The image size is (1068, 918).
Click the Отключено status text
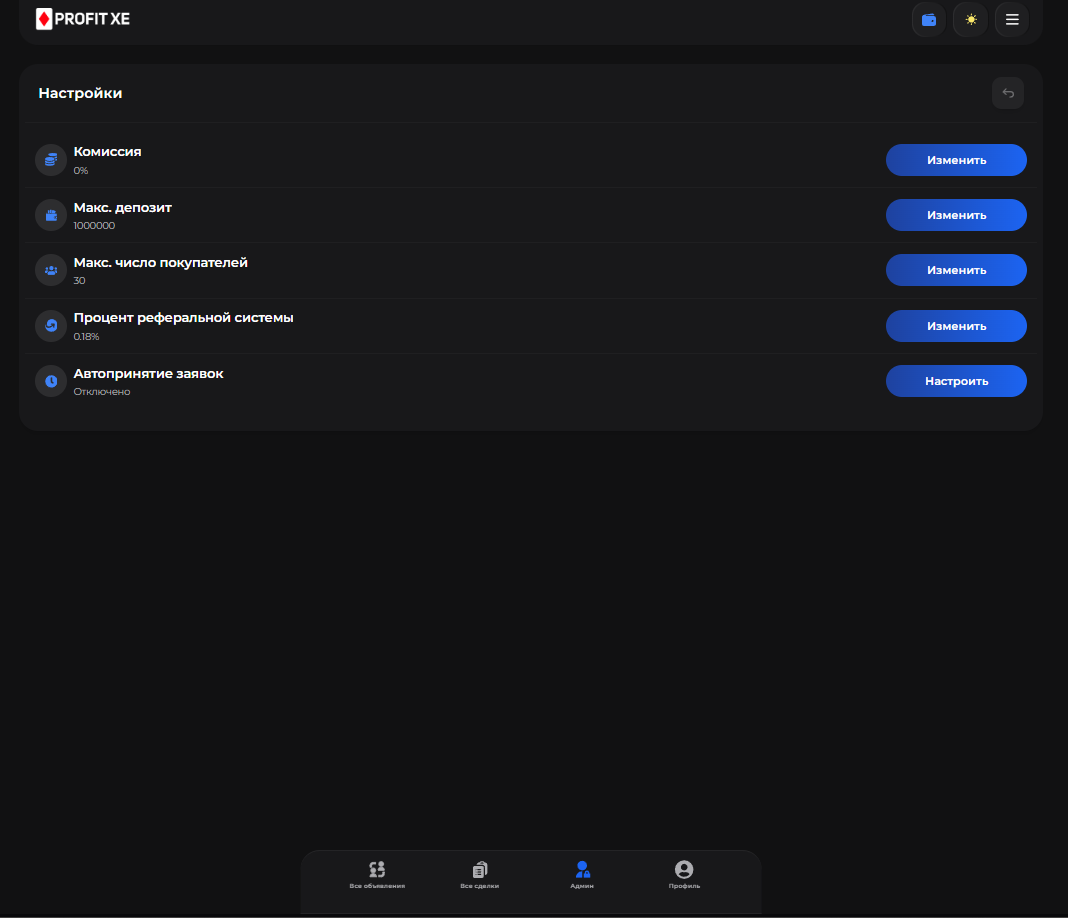pyautogui.click(x=102, y=392)
